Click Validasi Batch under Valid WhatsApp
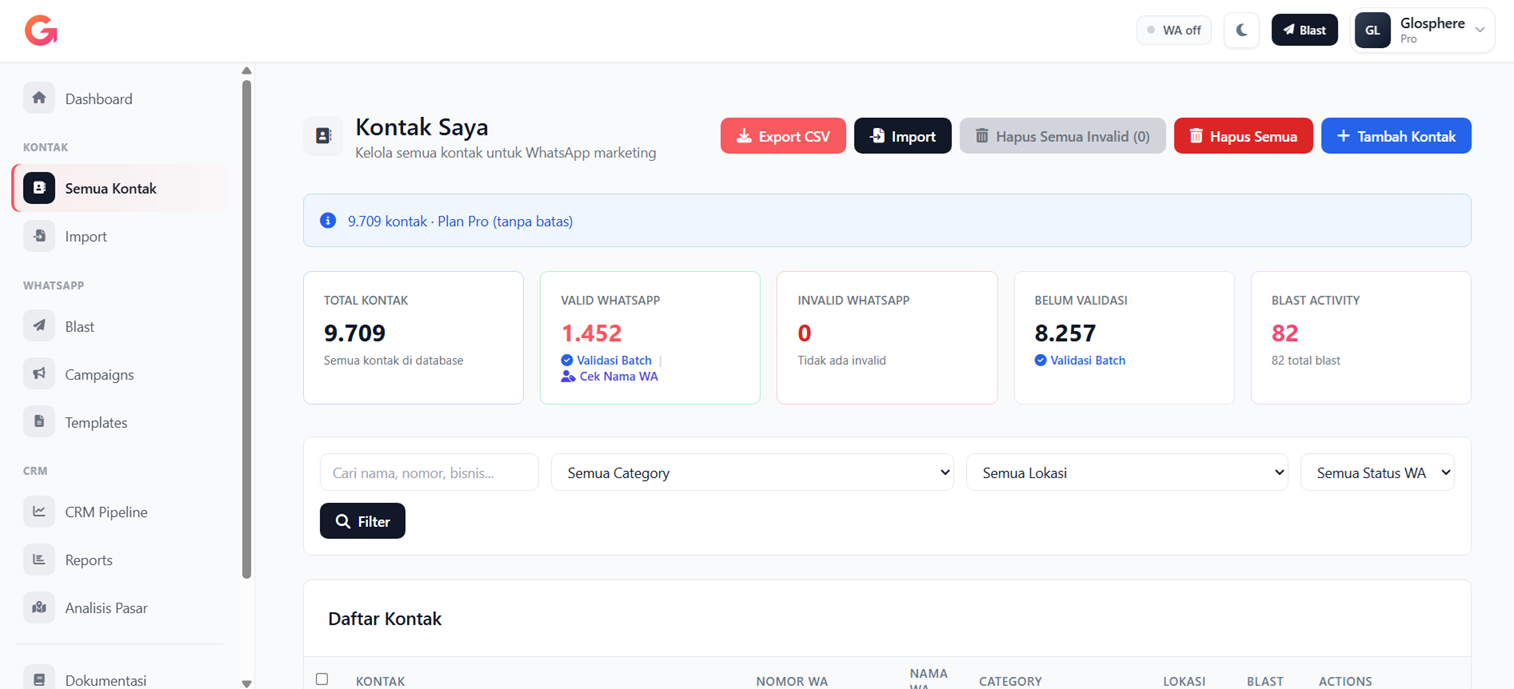This screenshot has width=1514, height=689. pyautogui.click(x=606, y=360)
